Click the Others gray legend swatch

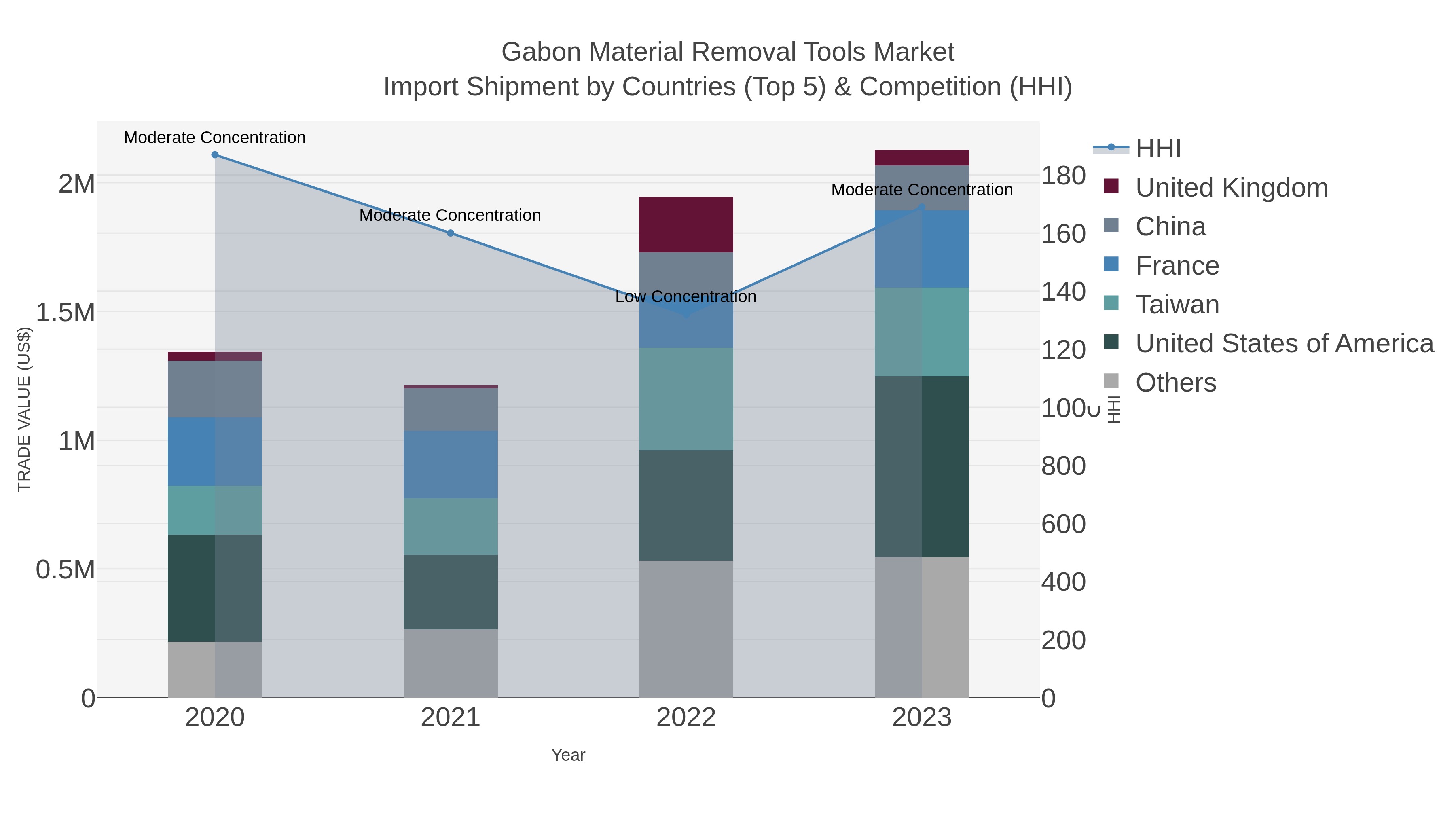point(1111,381)
